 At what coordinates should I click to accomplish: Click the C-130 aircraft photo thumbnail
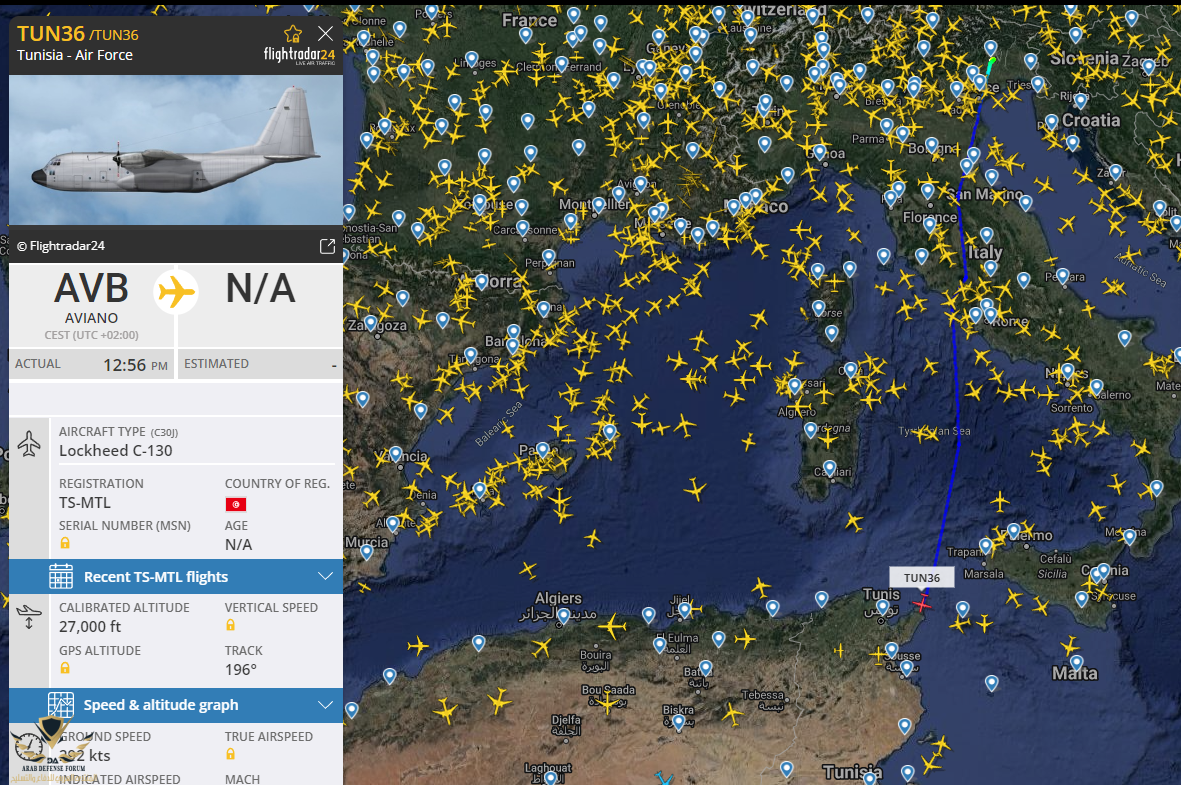point(175,149)
